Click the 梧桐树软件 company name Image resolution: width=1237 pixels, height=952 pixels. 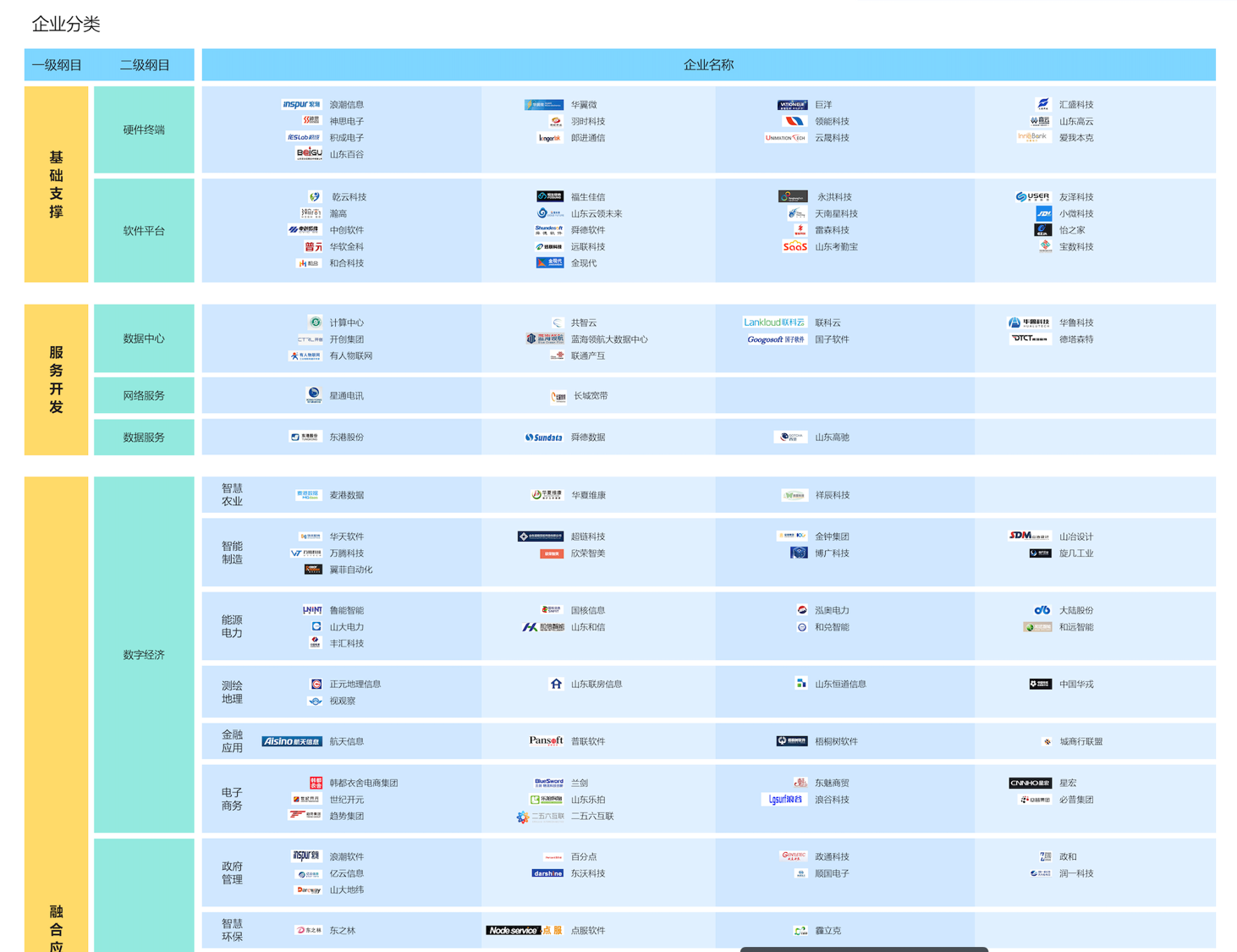(x=836, y=741)
